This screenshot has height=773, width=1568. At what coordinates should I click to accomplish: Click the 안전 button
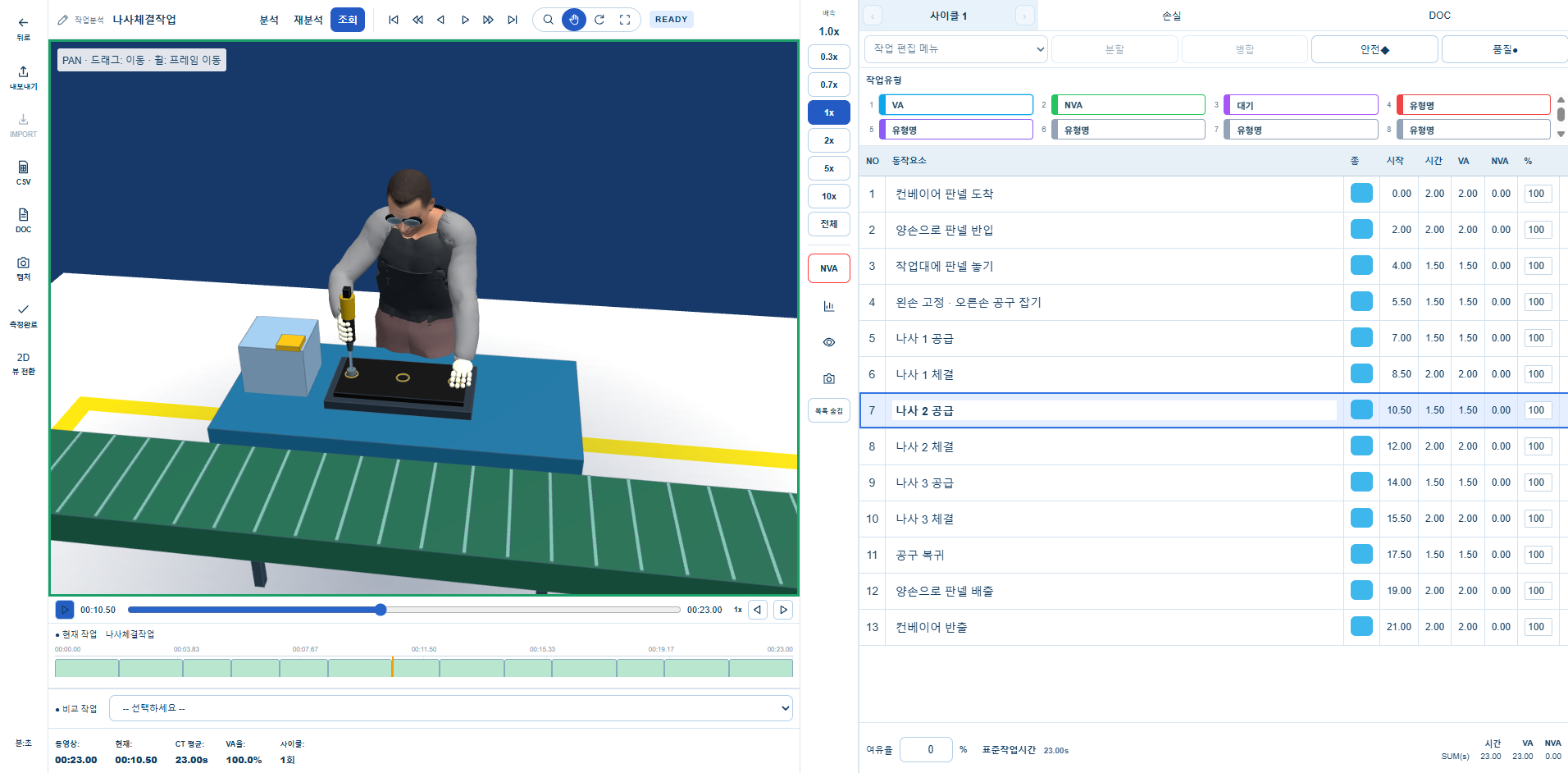pyautogui.click(x=1374, y=49)
